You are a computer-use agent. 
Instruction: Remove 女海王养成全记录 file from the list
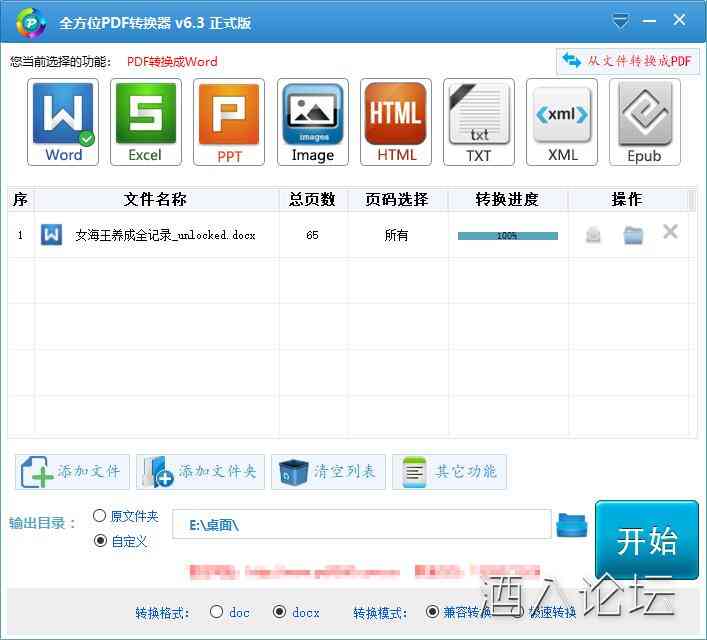tap(670, 232)
